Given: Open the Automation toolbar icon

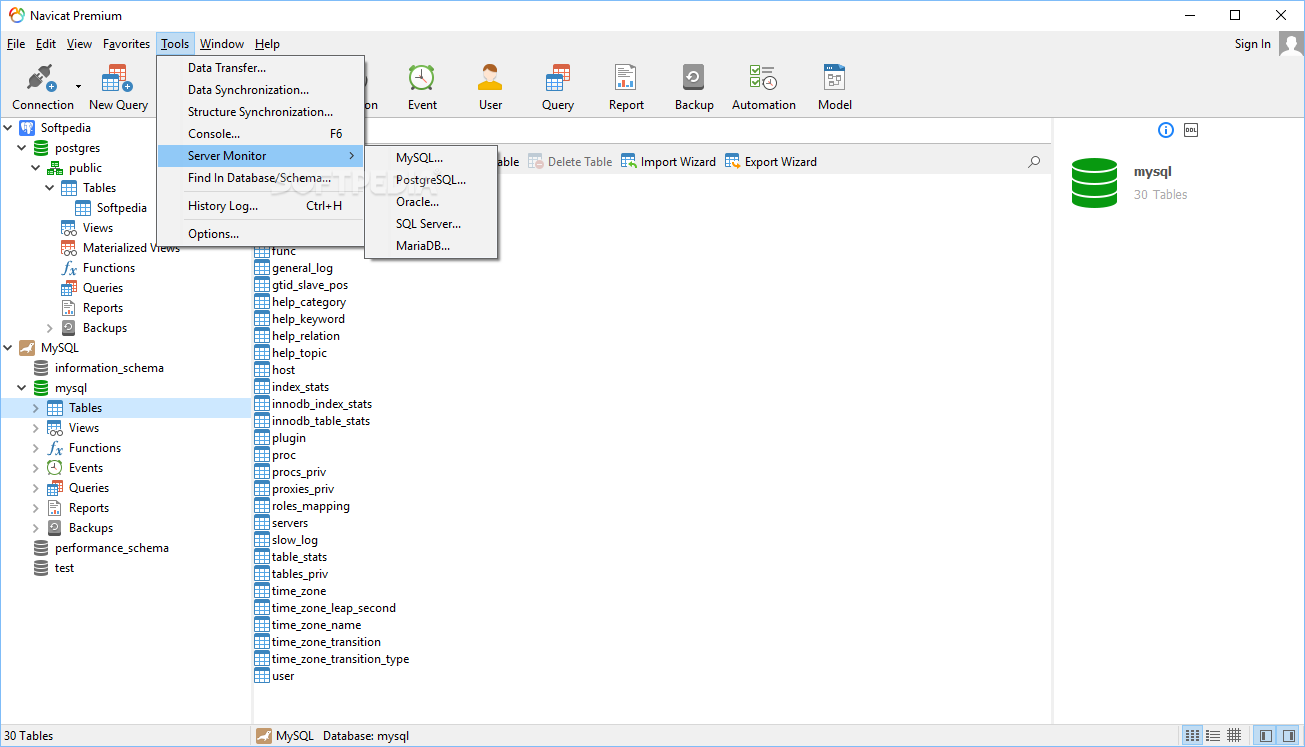Looking at the screenshot, I should 764,87.
